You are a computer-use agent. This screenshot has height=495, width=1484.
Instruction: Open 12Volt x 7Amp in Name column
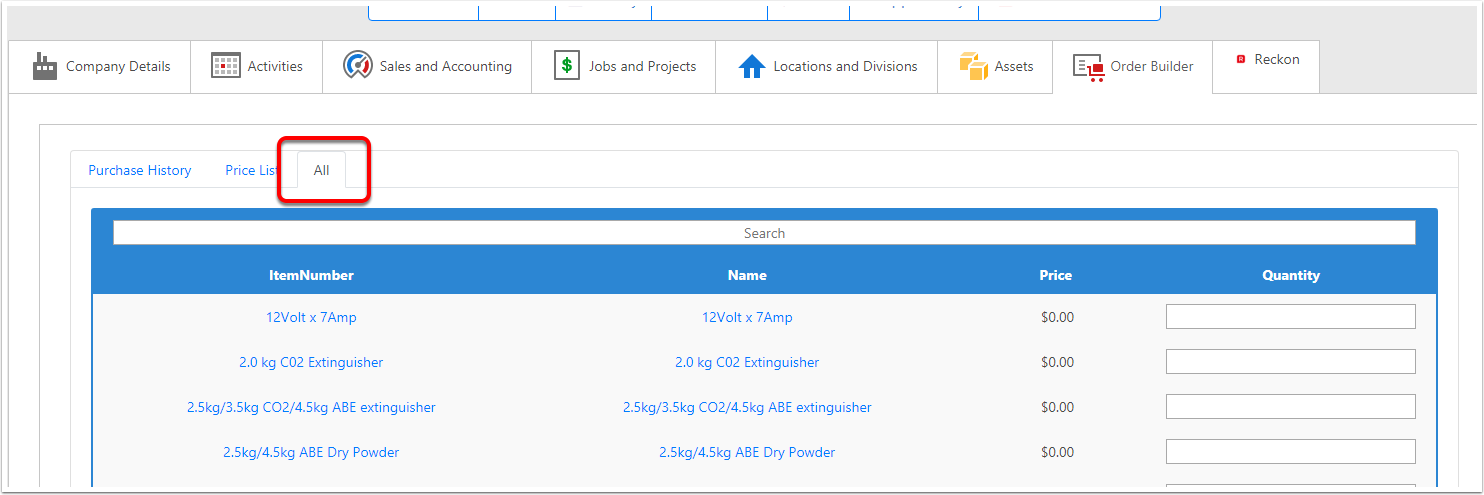[x=747, y=317]
